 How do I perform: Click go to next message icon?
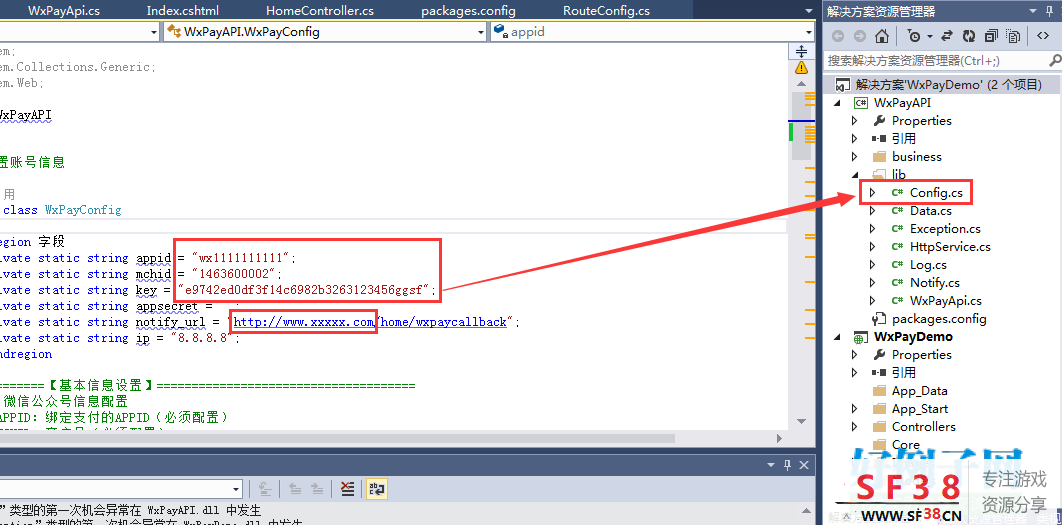[316, 488]
